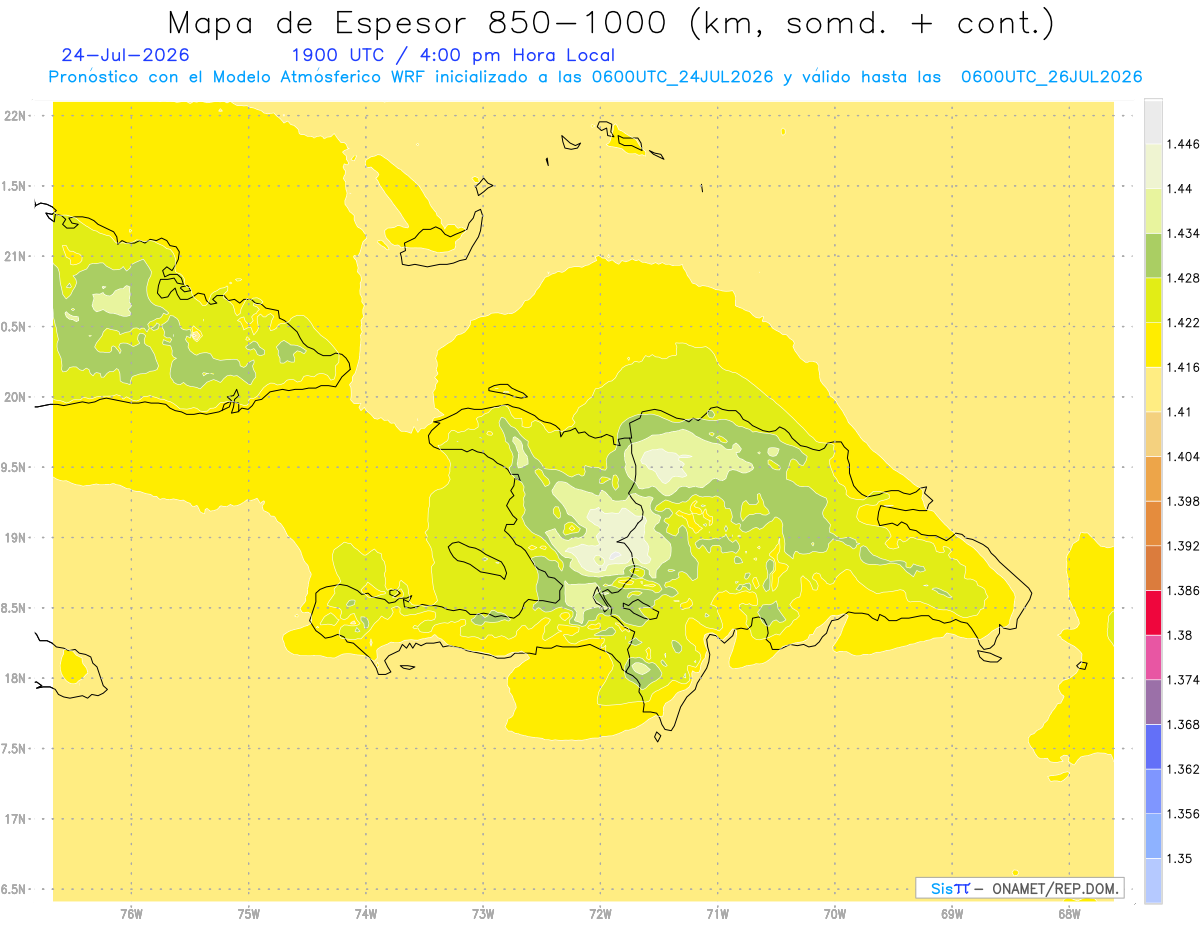Click the legend value '1.38'
The image size is (1200, 927).
pos(1181,635)
